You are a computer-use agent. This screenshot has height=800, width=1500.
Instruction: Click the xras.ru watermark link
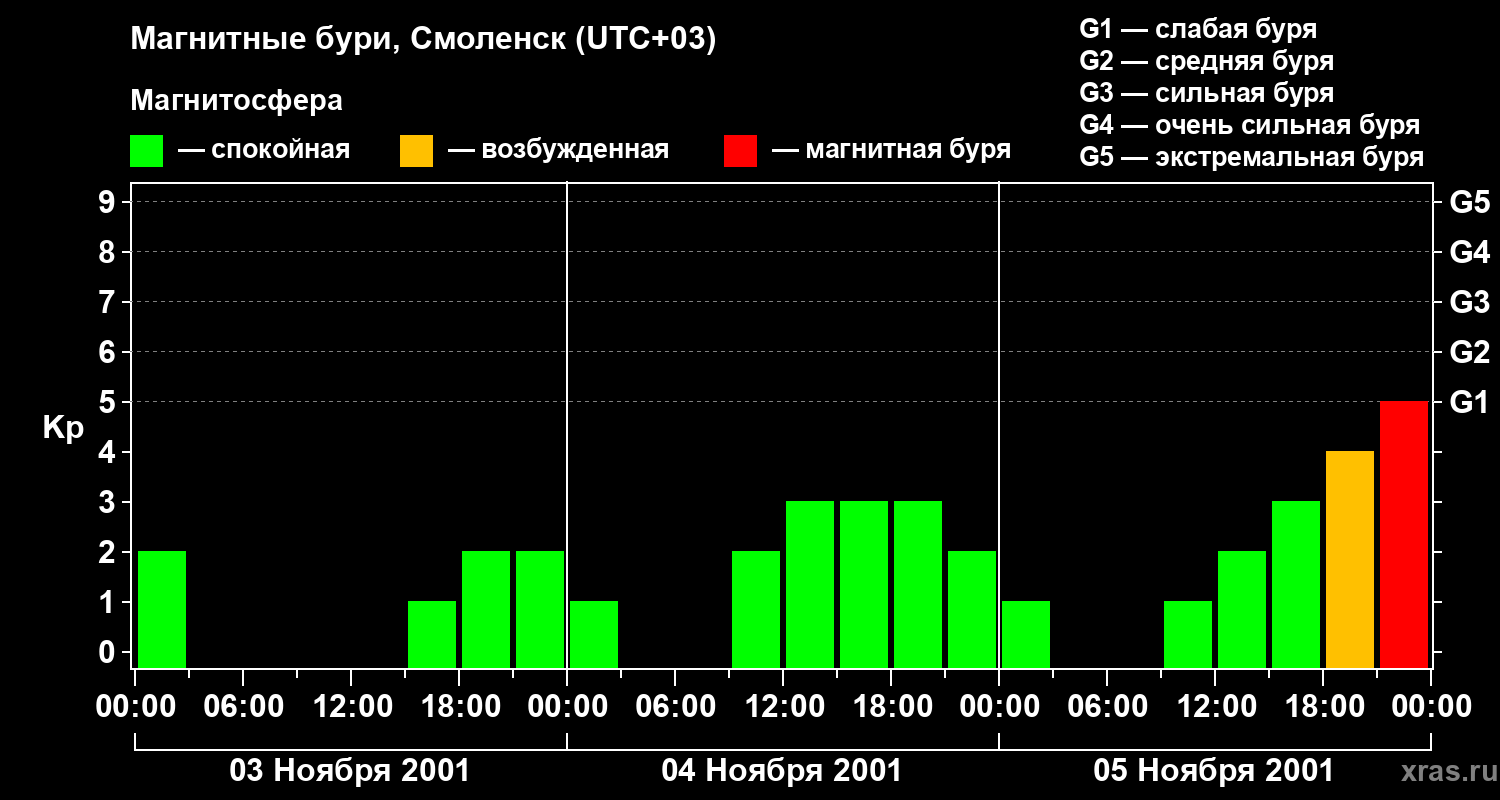coord(1444,771)
